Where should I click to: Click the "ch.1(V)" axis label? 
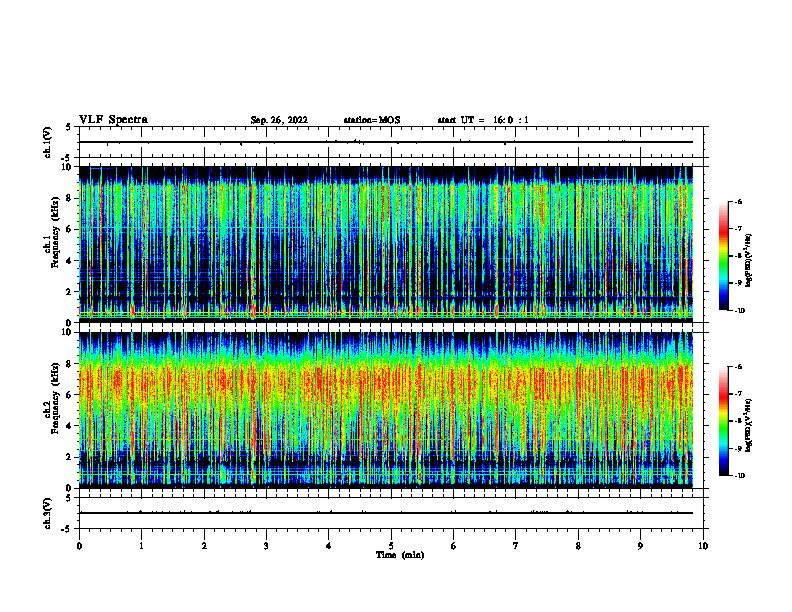pos(47,142)
